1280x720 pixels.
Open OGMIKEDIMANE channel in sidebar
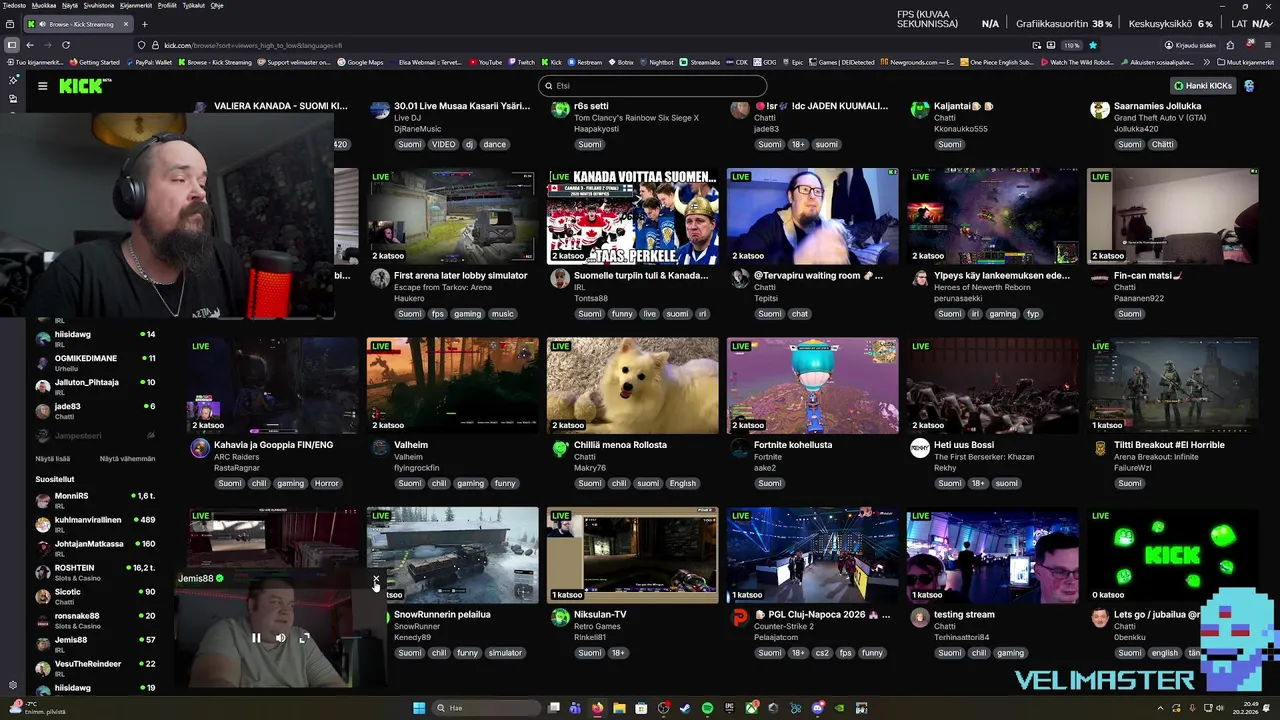pos(95,363)
